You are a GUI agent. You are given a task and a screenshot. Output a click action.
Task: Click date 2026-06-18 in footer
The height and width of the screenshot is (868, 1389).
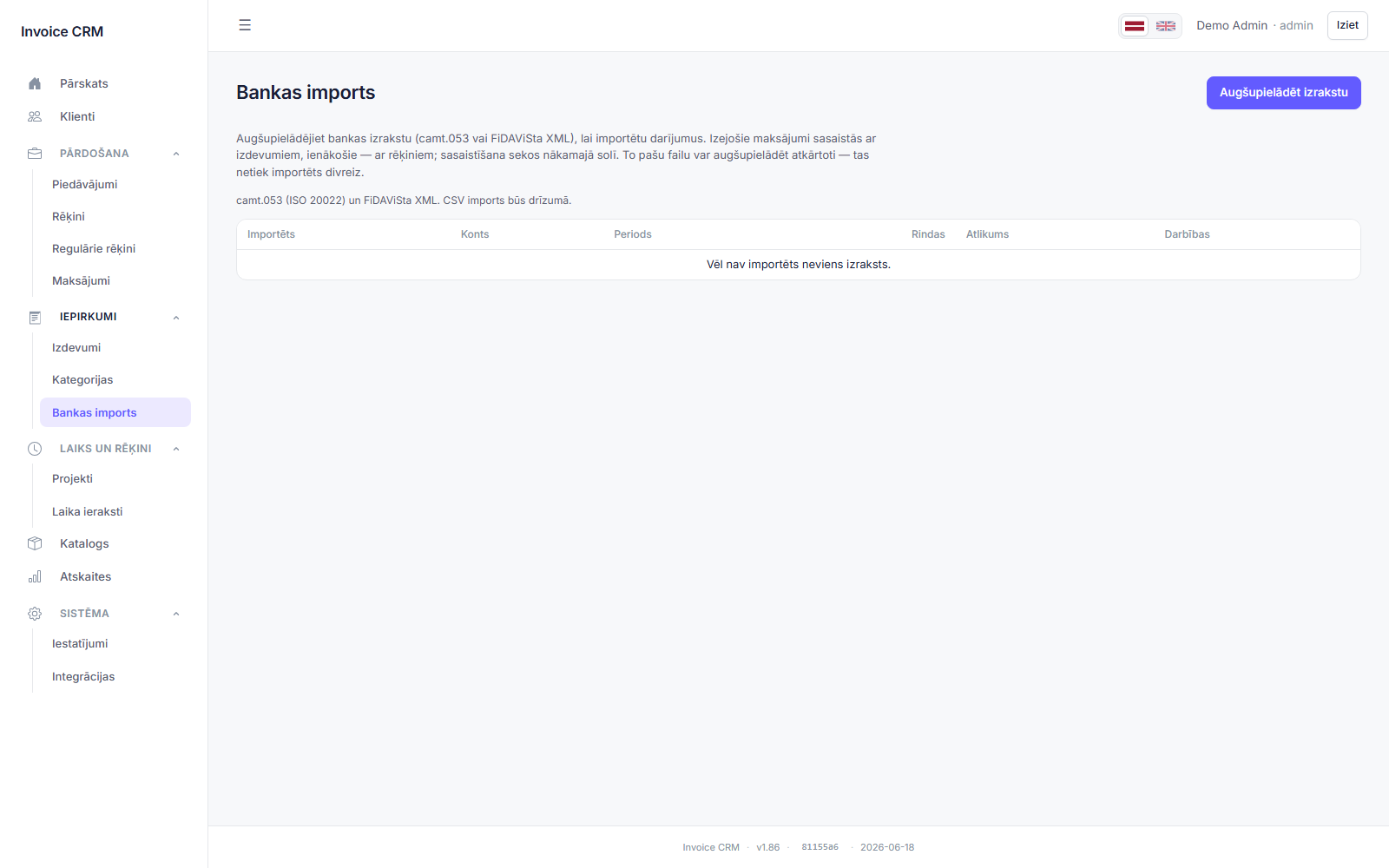887,847
